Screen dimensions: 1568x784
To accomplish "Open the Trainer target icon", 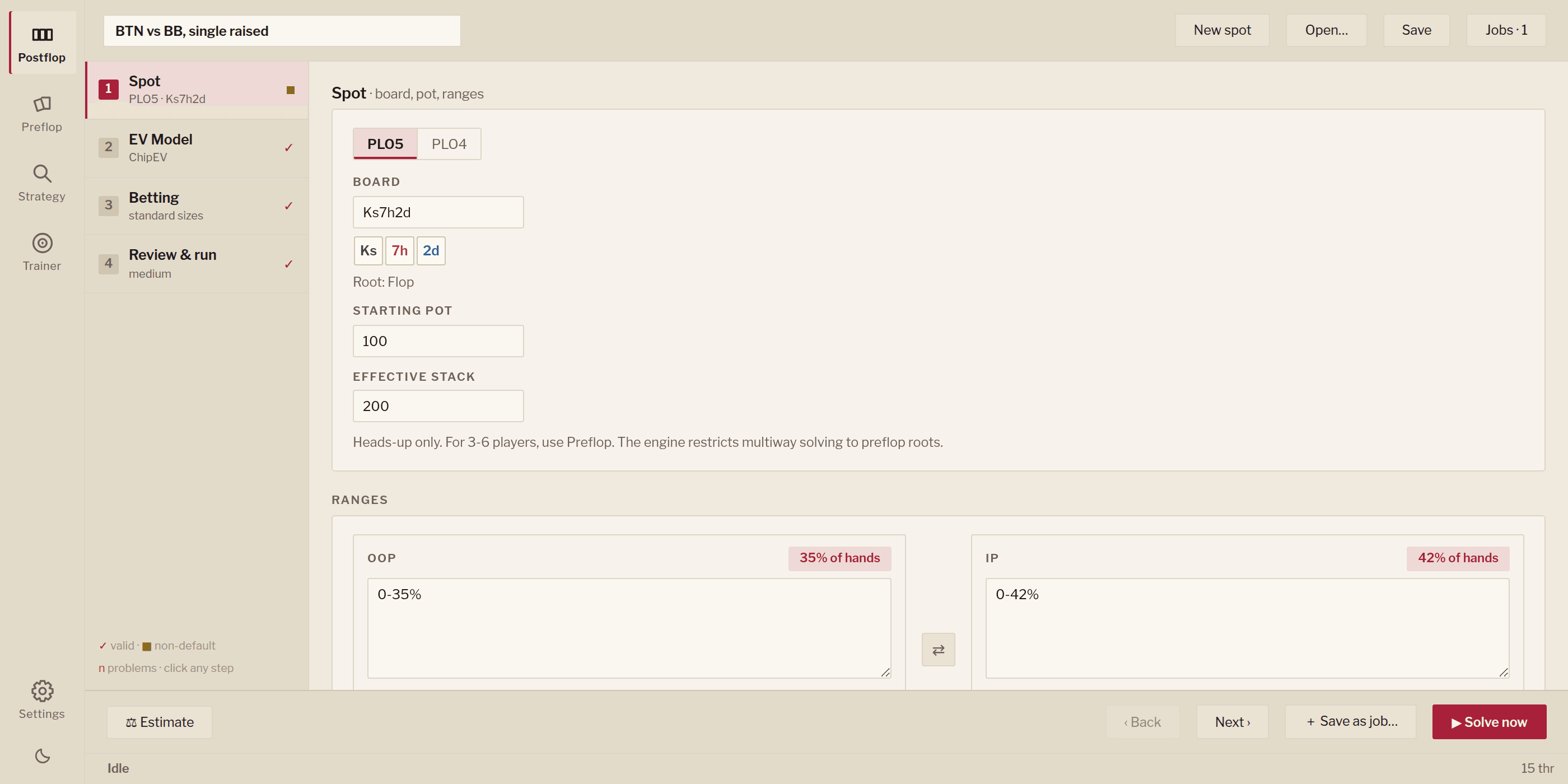I will pos(42,243).
